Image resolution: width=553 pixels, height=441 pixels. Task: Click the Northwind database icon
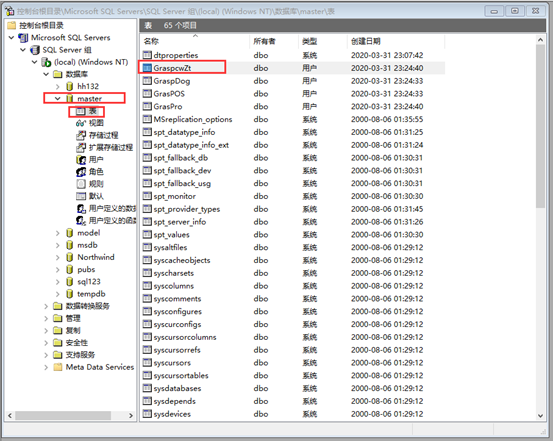click(70, 257)
